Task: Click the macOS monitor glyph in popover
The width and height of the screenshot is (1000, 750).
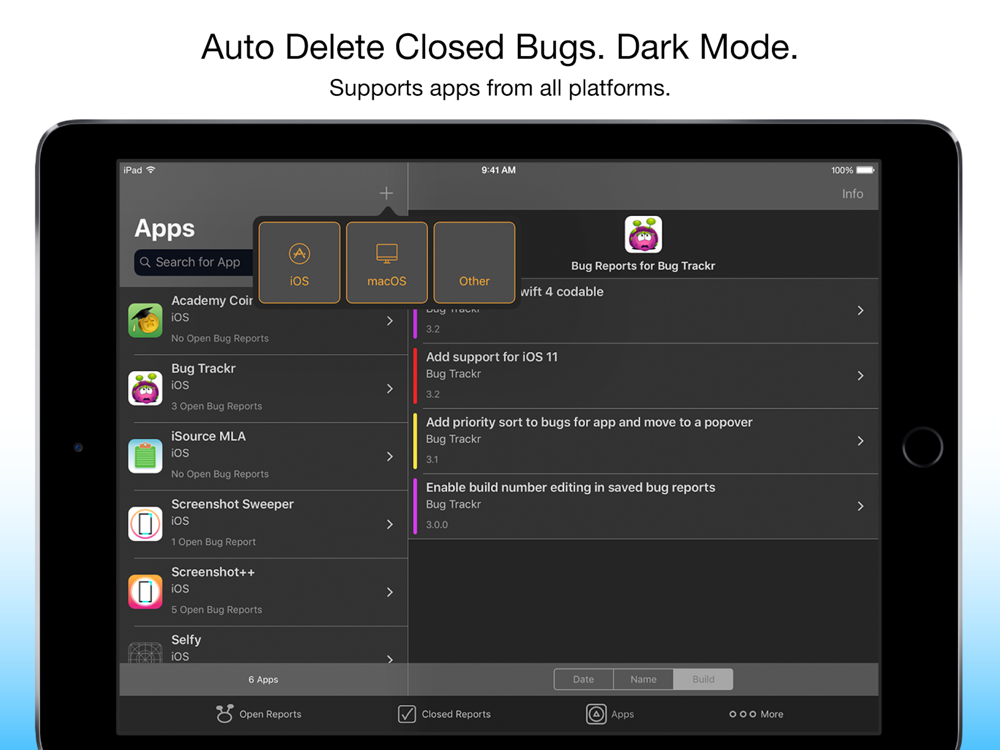Action: [386, 254]
